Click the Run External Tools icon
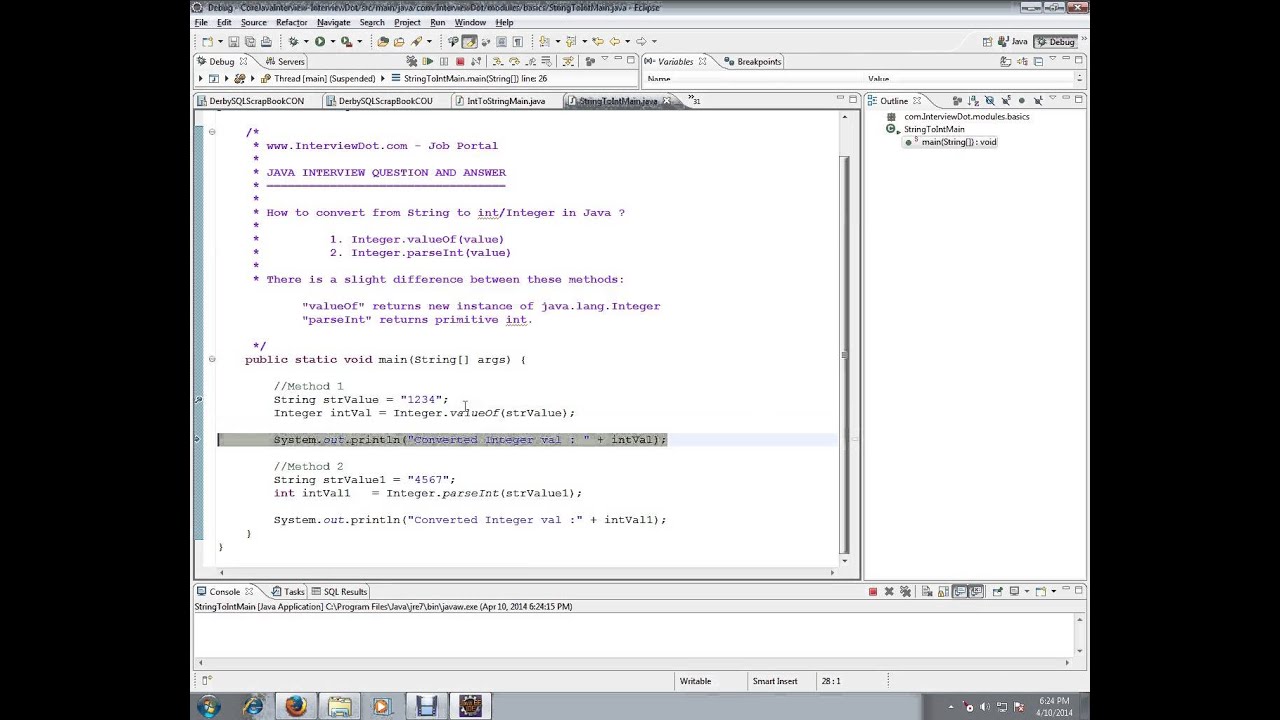 tap(346, 42)
